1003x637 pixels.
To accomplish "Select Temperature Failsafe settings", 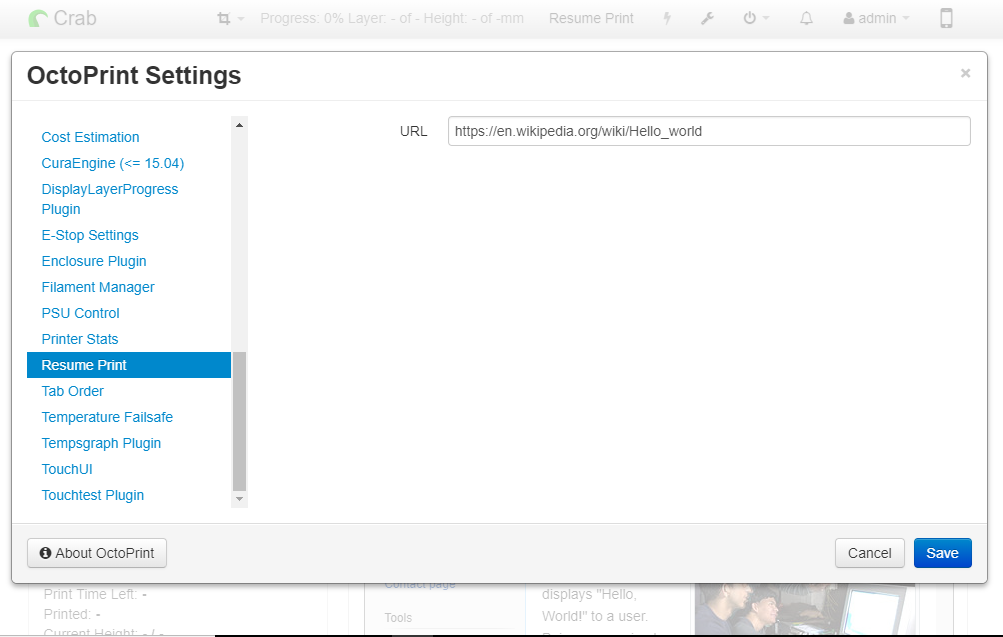I will point(107,418).
